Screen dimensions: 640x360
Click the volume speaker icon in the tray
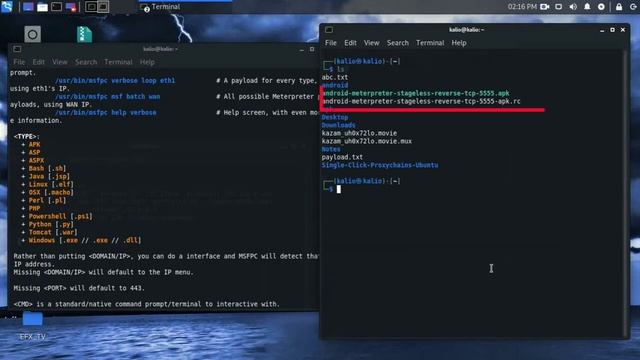pos(573,7)
